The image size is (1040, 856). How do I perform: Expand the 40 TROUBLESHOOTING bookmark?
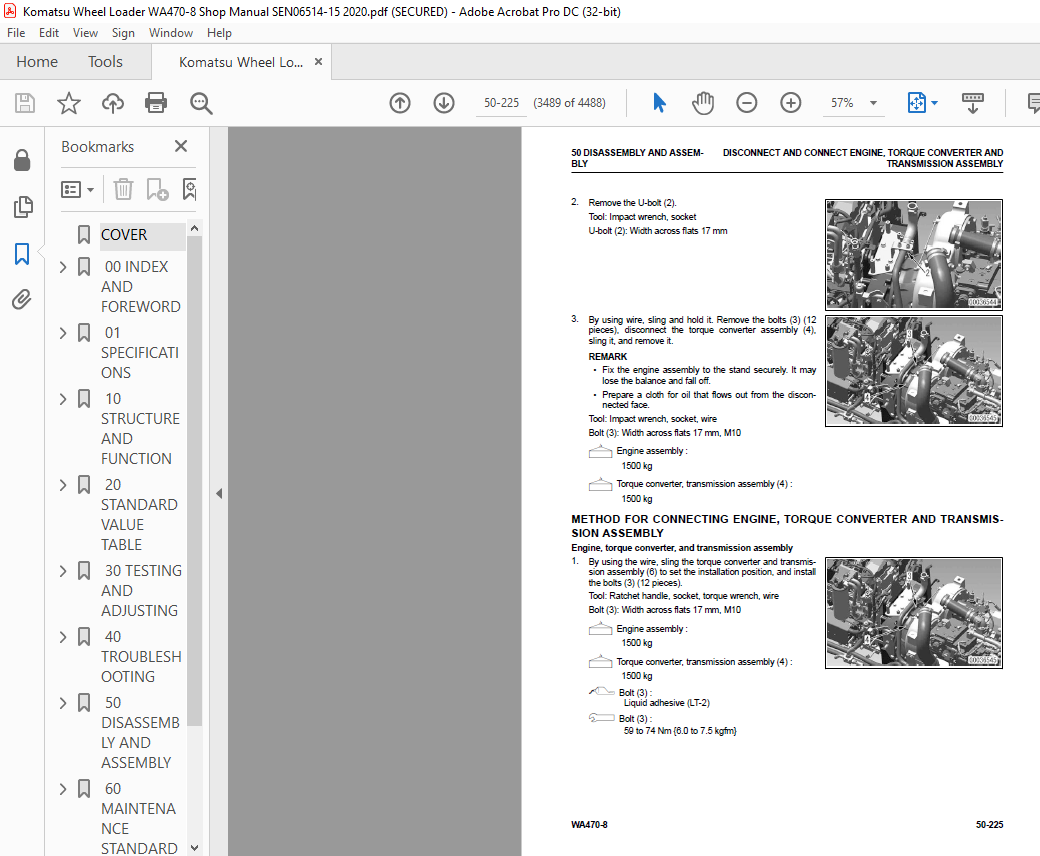coord(63,637)
